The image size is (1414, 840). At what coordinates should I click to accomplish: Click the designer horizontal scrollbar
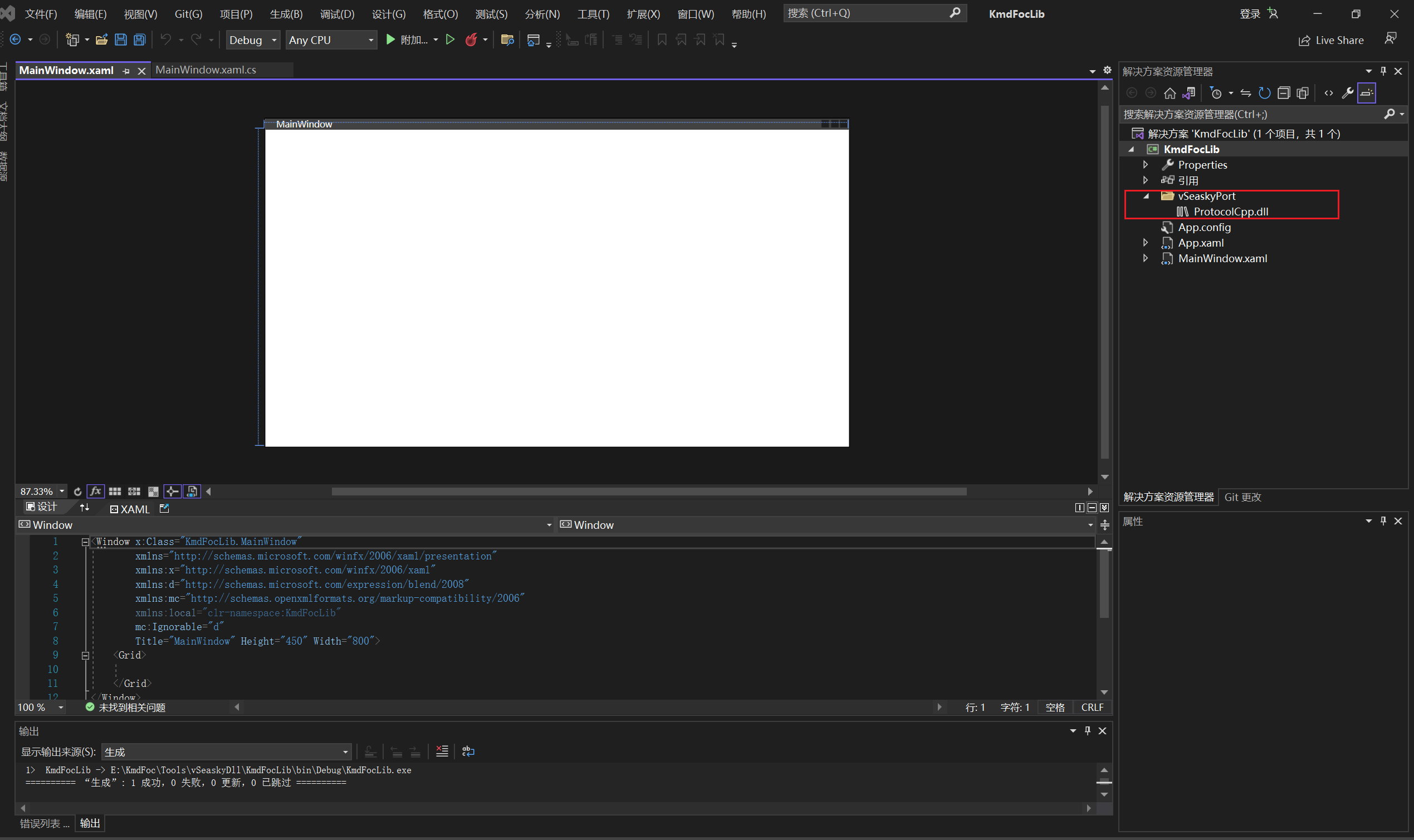[x=648, y=492]
